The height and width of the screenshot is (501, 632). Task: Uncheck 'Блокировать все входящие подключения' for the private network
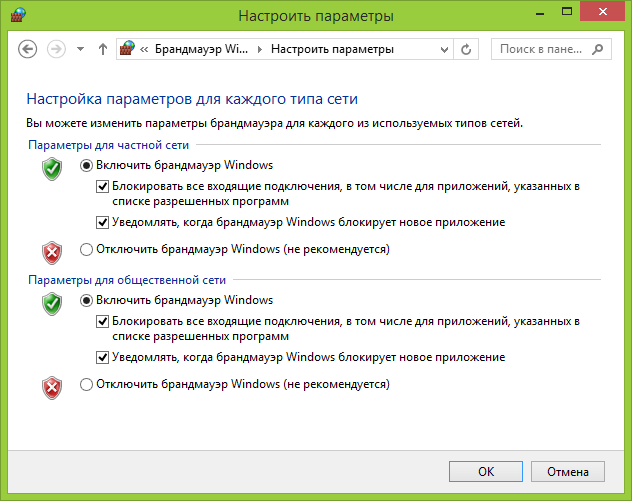(x=102, y=186)
